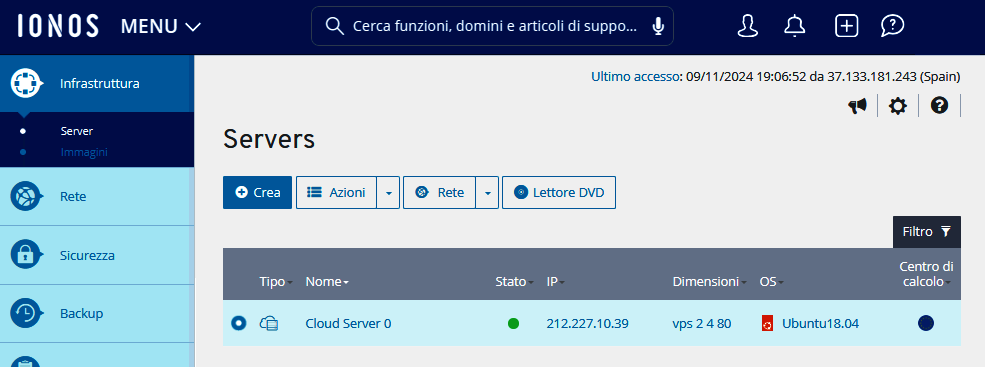Open Immagini submenu item
This screenshot has height=367, width=985.
coord(84,152)
